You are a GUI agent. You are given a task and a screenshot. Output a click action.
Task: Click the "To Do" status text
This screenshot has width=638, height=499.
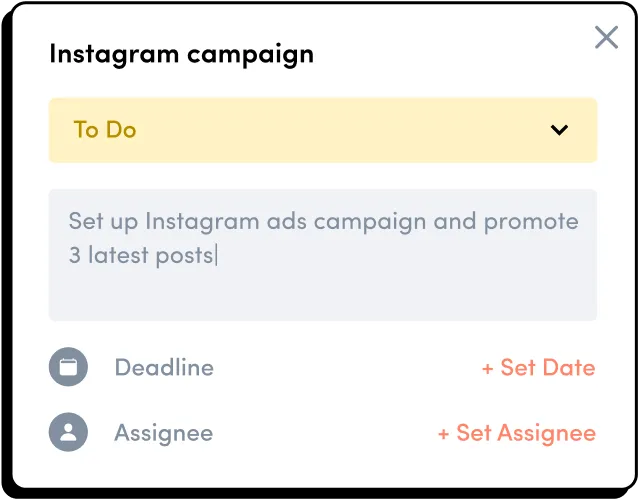click(105, 130)
